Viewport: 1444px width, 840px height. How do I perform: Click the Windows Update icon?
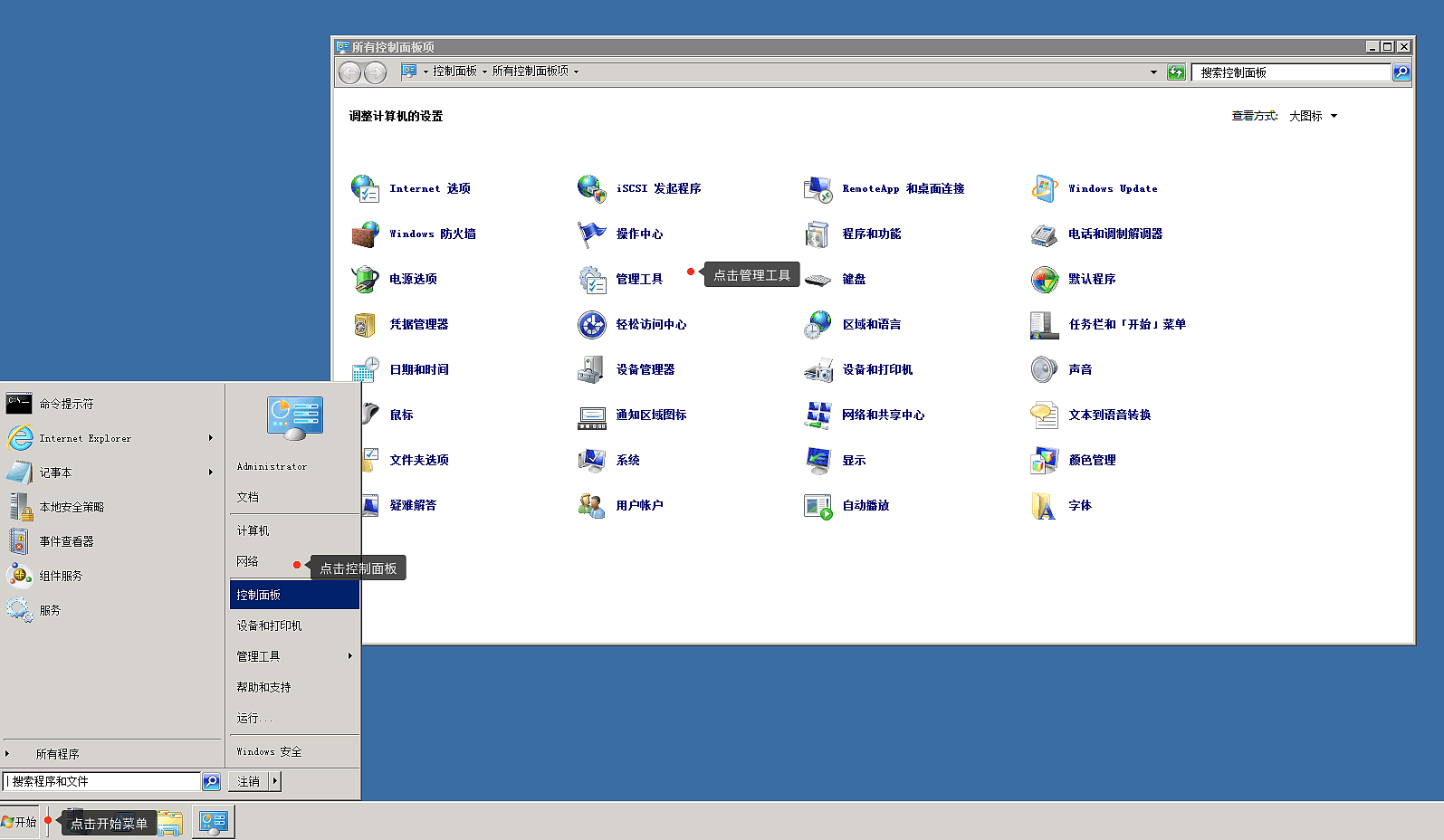1044,189
